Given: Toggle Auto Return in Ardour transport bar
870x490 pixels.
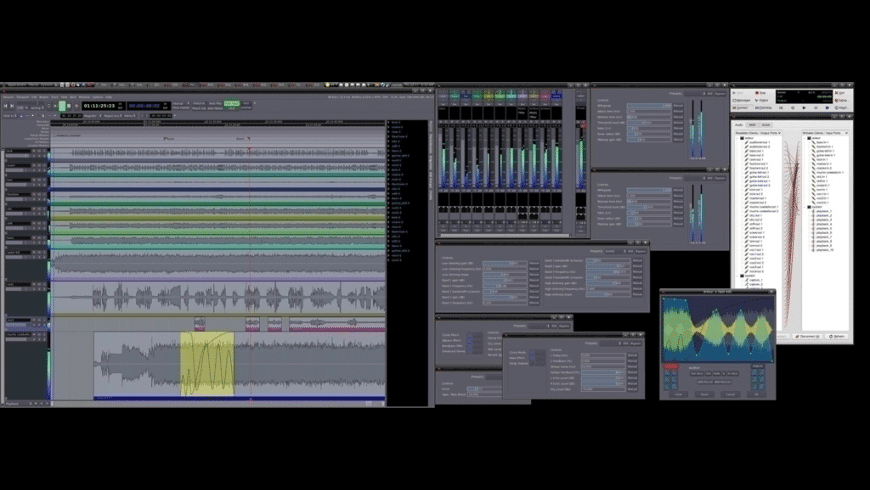Looking at the screenshot, I should click(x=215, y=108).
